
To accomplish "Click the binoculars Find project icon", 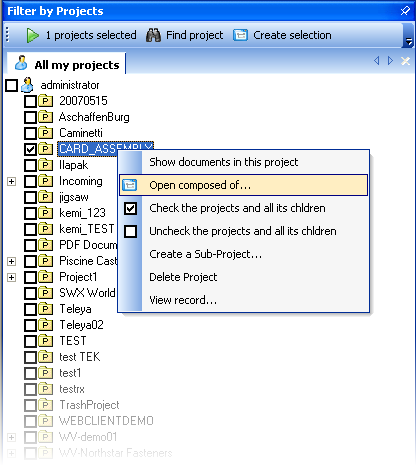I will 153,35.
